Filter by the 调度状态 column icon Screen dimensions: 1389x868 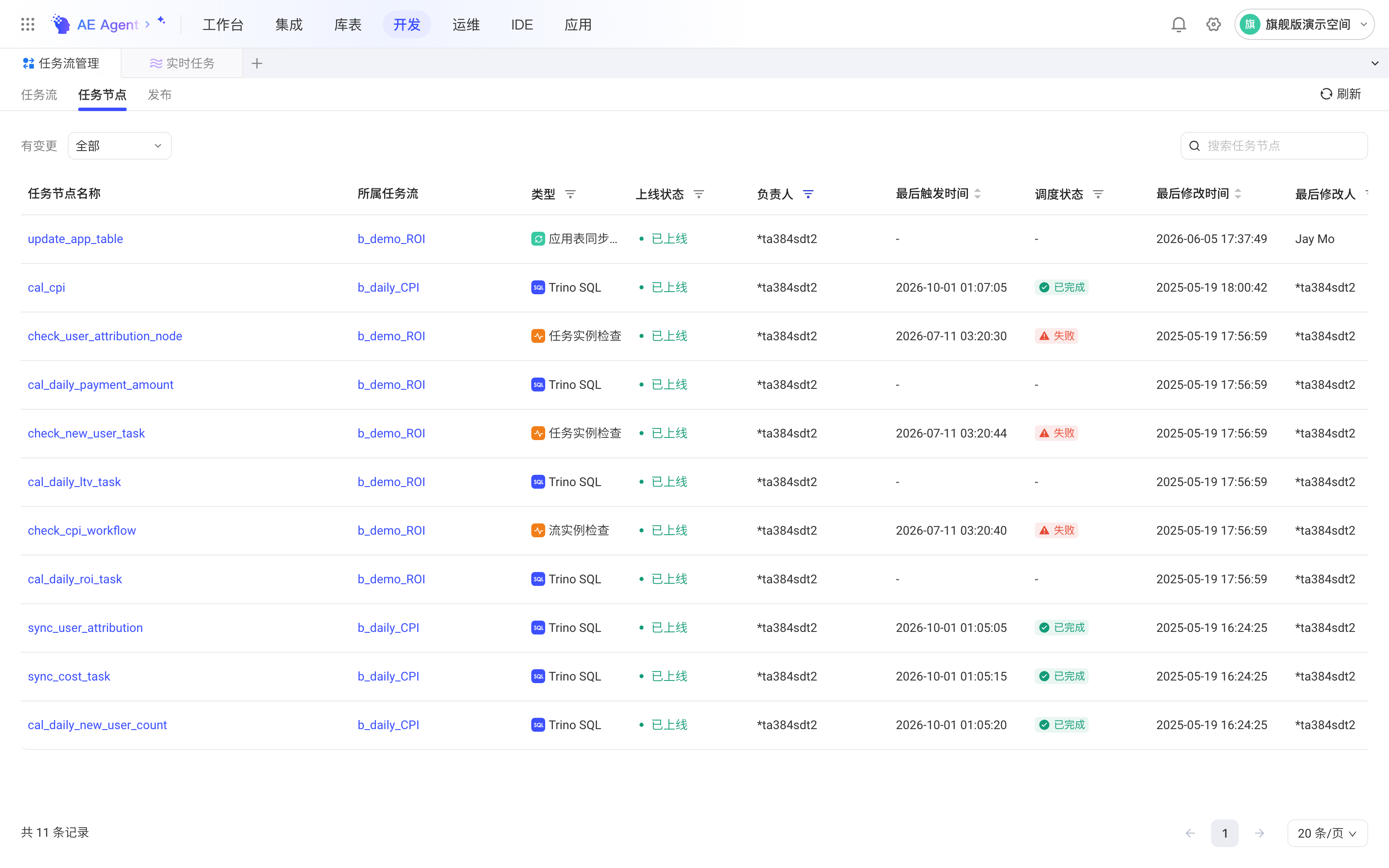coord(1098,194)
